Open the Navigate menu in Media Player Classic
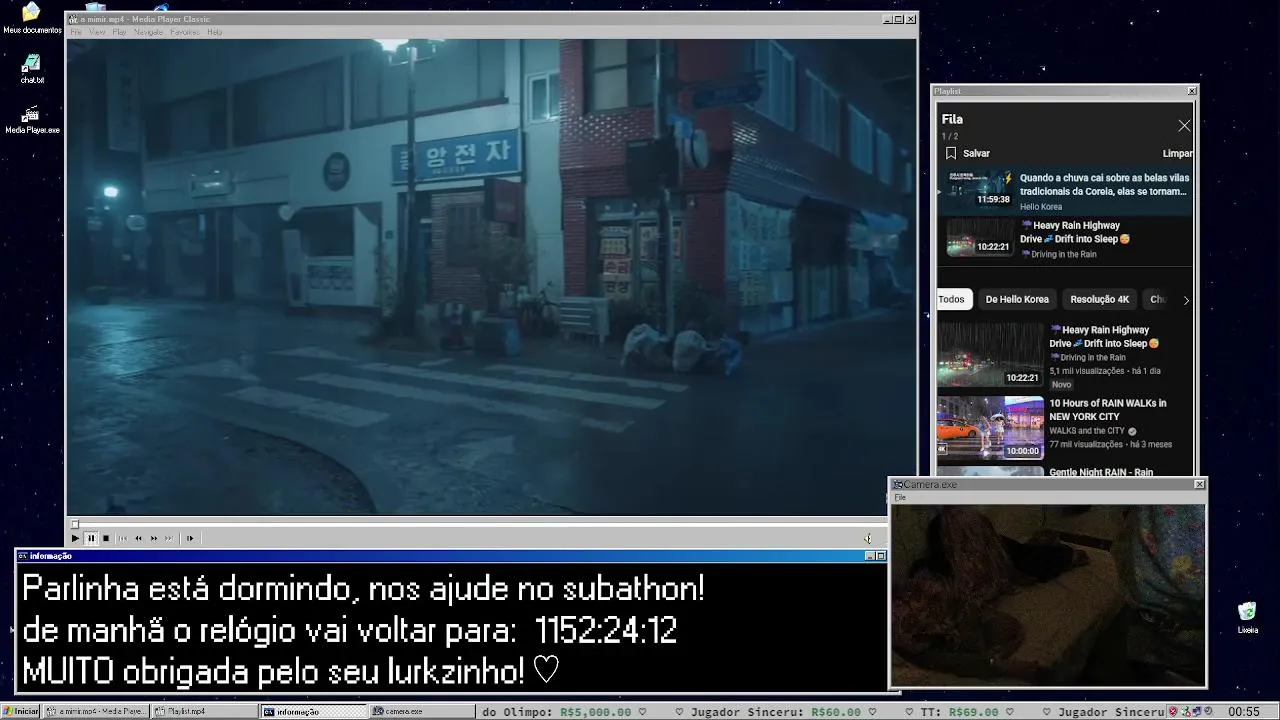 coord(148,32)
